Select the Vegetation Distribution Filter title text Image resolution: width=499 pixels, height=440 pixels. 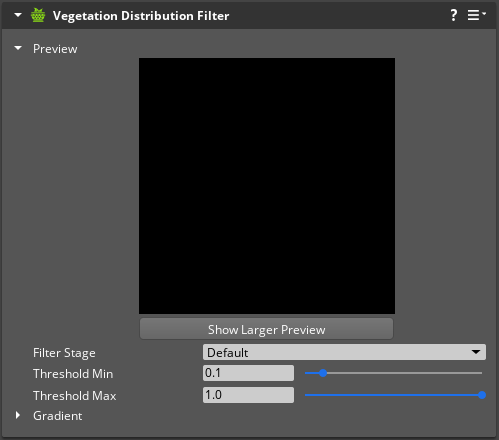coord(141,16)
